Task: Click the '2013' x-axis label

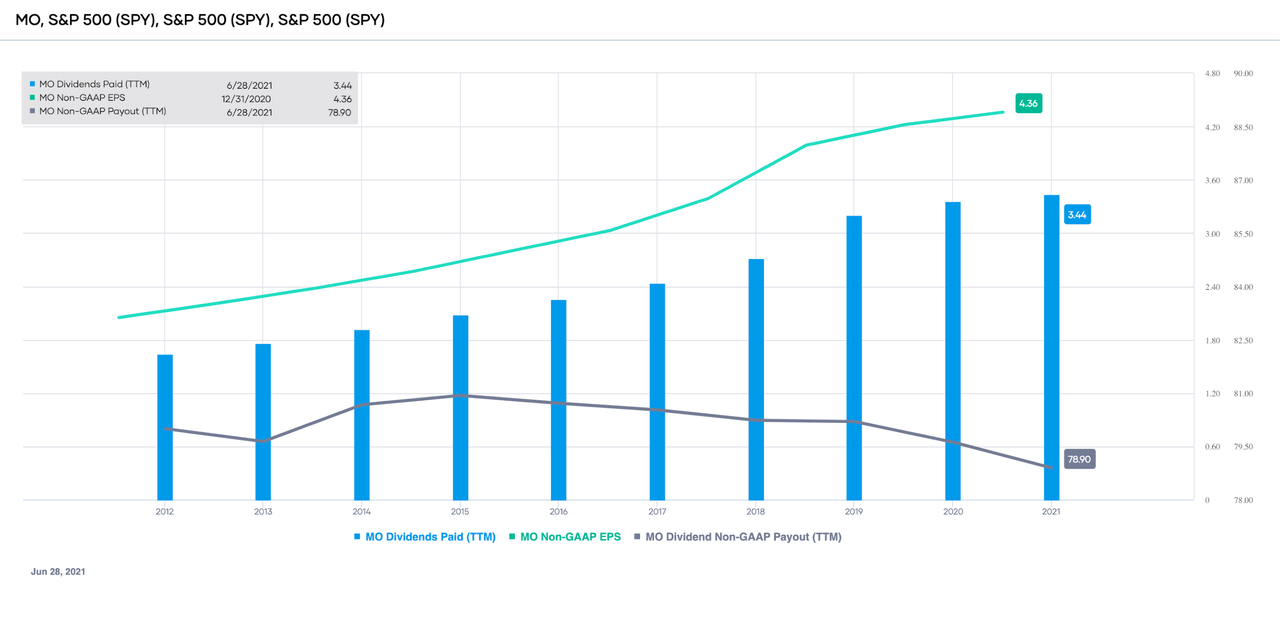Action: pyautogui.click(x=263, y=511)
